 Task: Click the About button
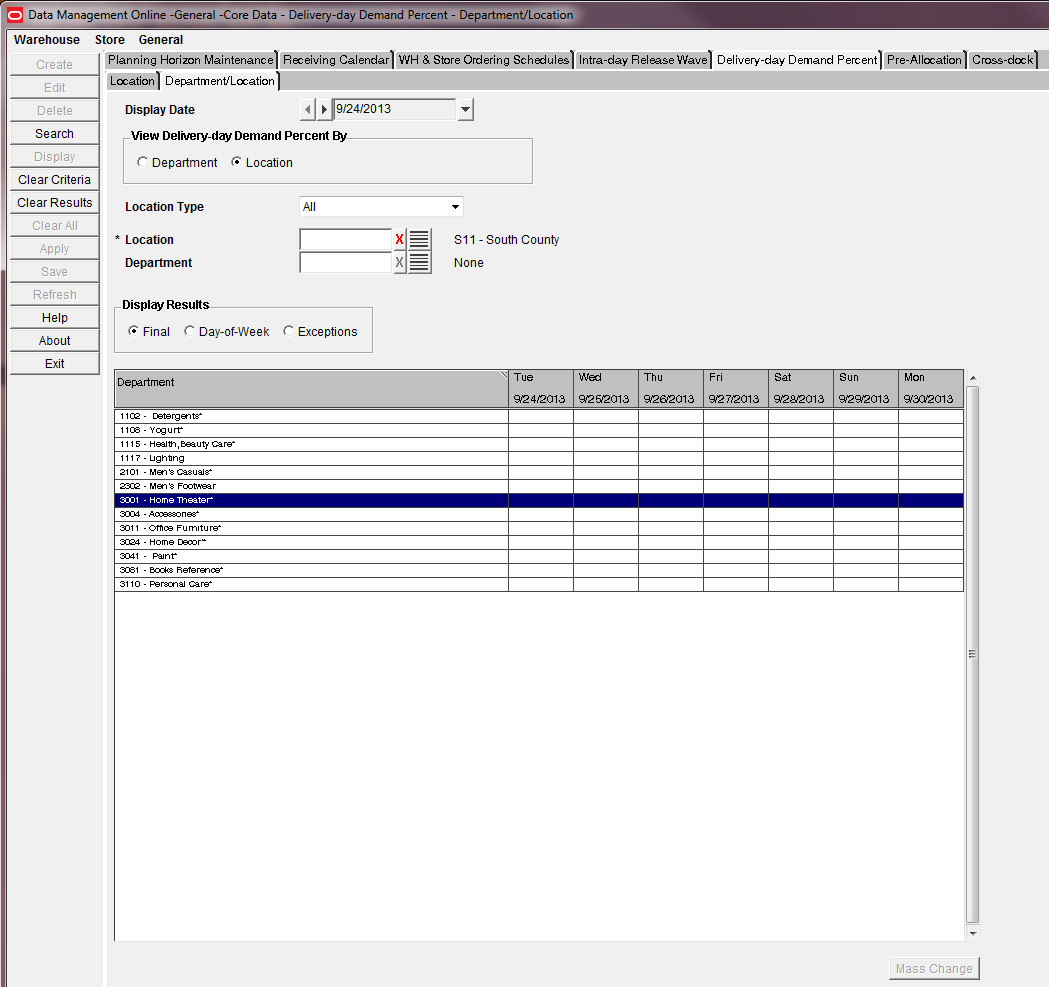pyautogui.click(x=54, y=341)
